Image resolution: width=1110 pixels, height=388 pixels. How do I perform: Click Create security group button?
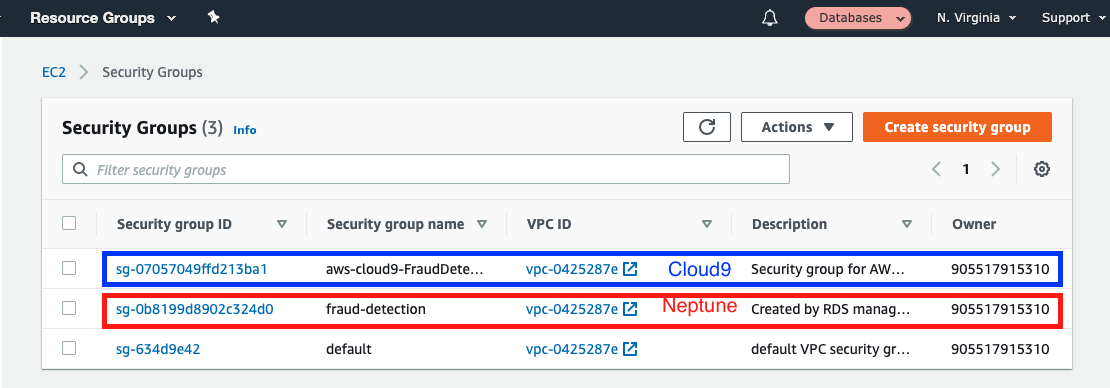coord(957,127)
